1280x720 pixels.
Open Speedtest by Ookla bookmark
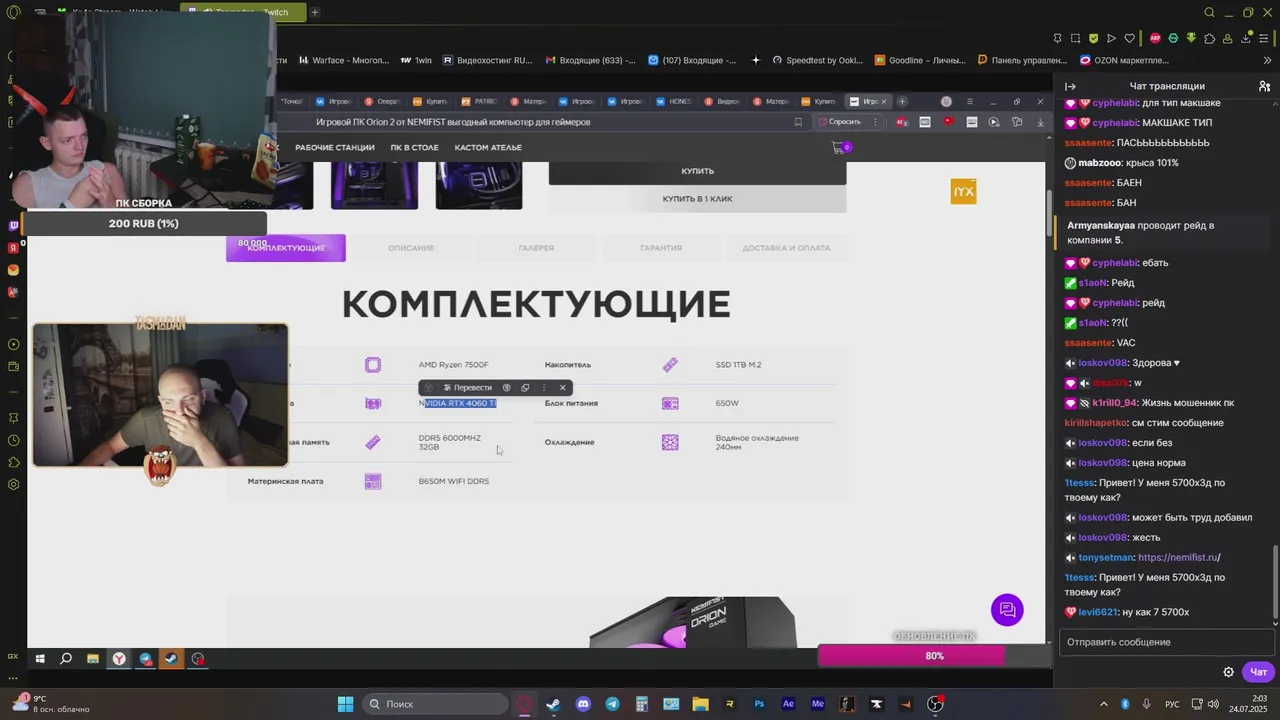(x=817, y=60)
